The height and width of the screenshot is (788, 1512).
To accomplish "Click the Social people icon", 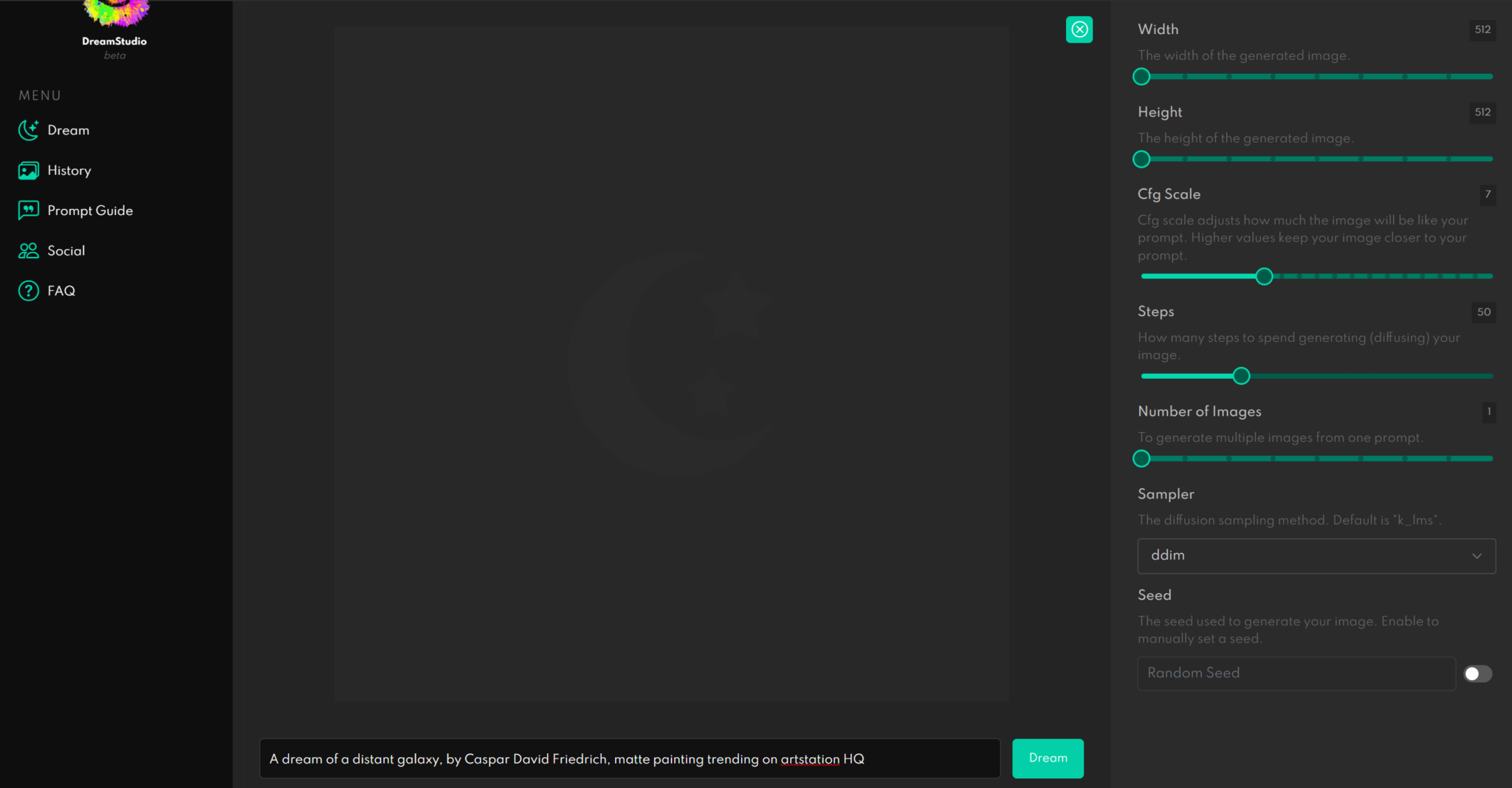I will pos(28,251).
